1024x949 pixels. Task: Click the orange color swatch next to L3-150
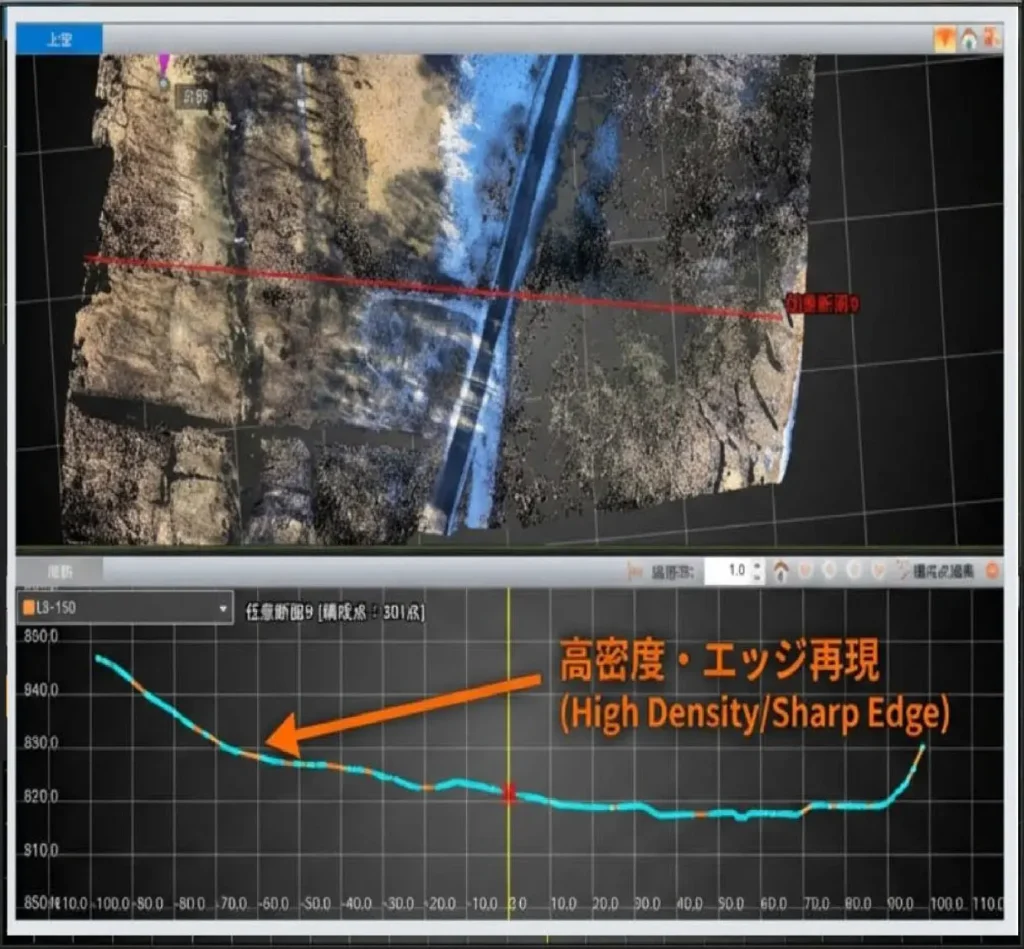click(29, 609)
